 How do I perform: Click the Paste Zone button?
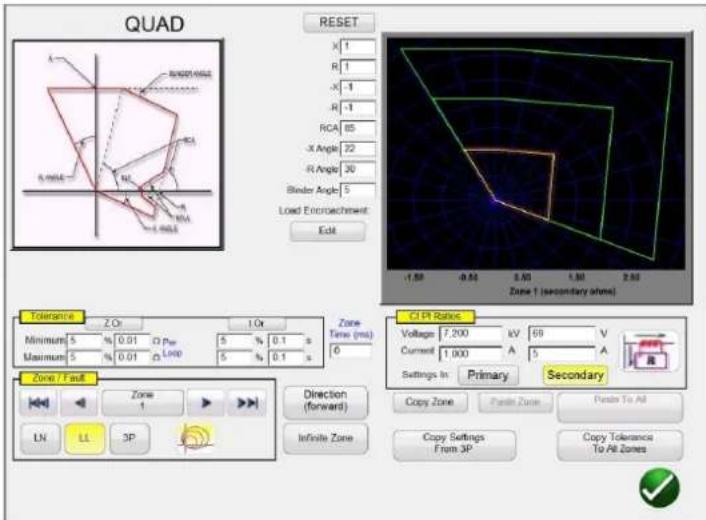[515, 402]
